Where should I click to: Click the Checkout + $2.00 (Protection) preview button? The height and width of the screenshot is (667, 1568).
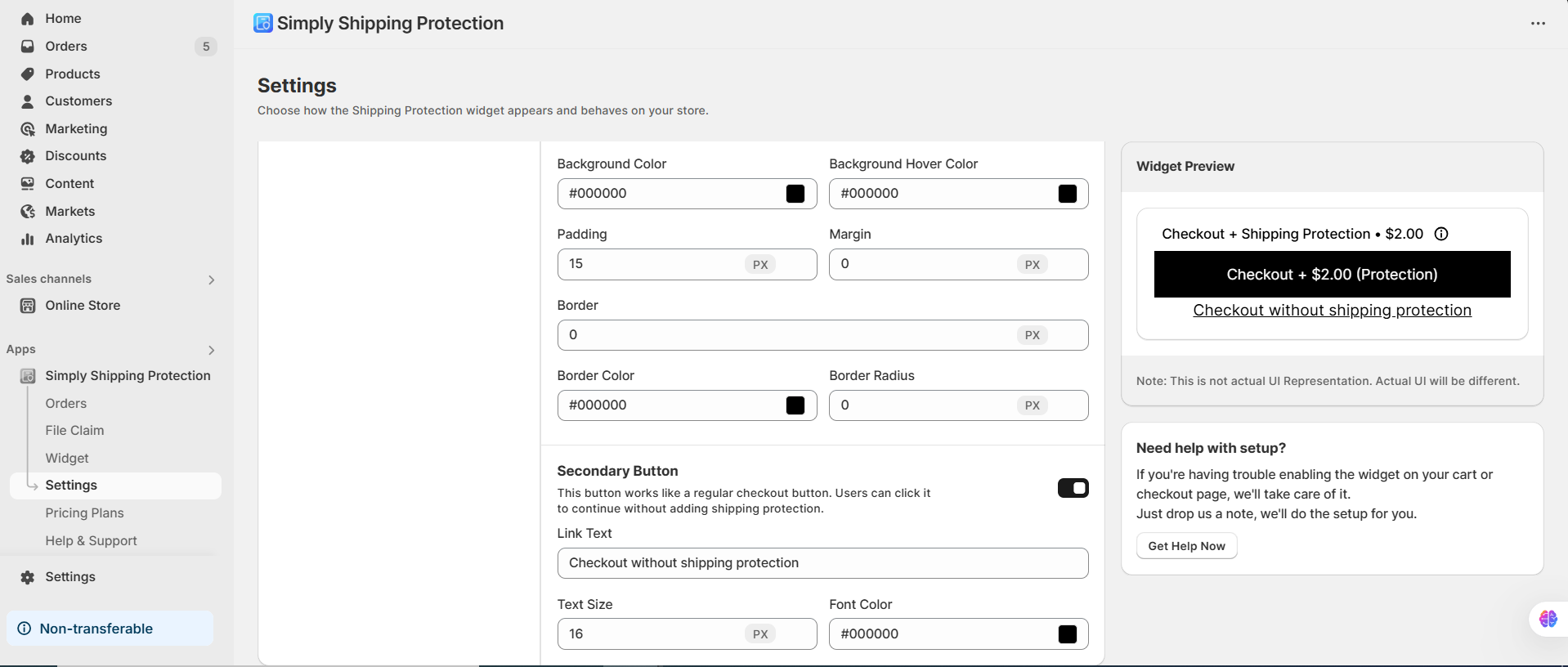(x=1332, y=275)
